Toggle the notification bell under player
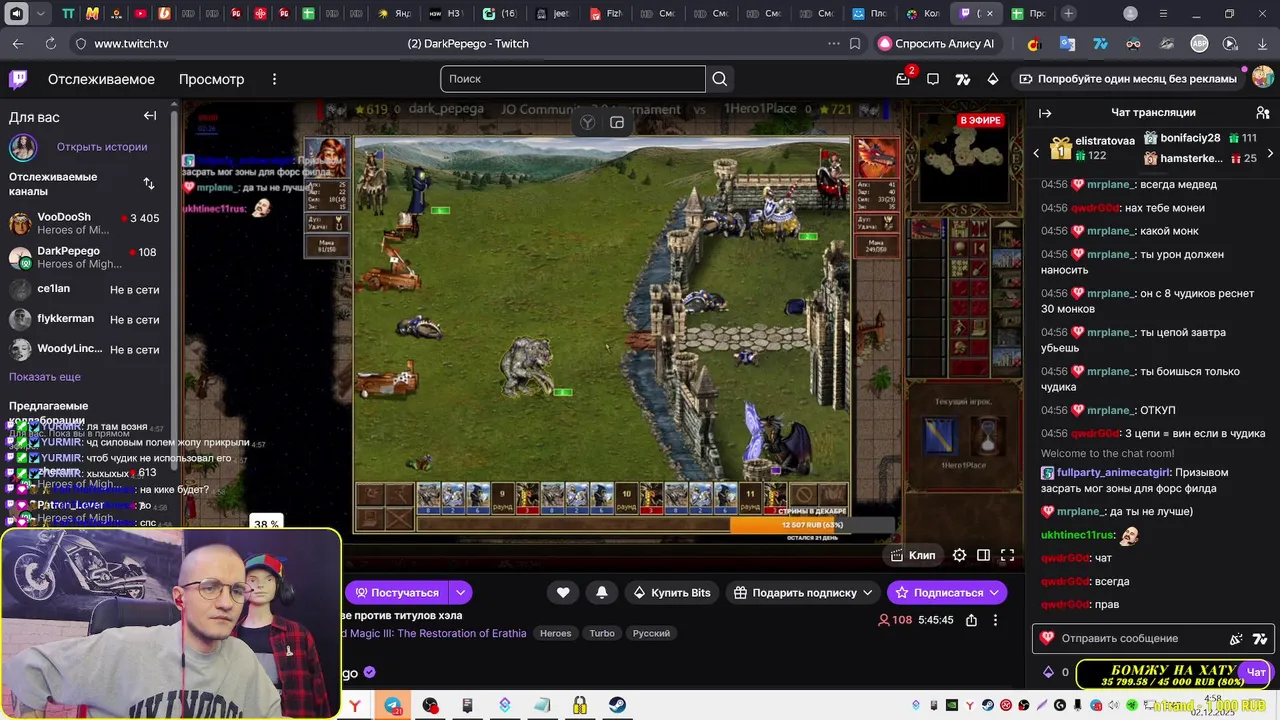The height and width of the screenshot is (720, 1280). [602, 593]
